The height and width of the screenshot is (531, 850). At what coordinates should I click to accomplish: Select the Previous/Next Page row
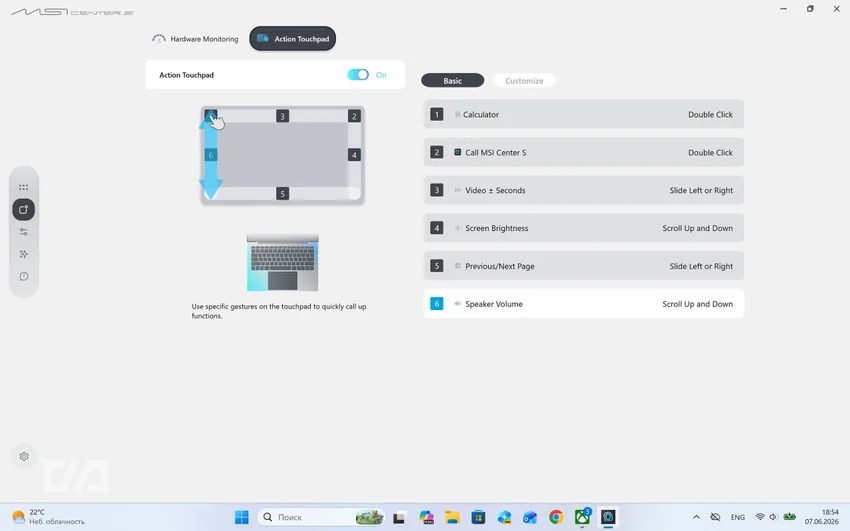coord(583,266)
